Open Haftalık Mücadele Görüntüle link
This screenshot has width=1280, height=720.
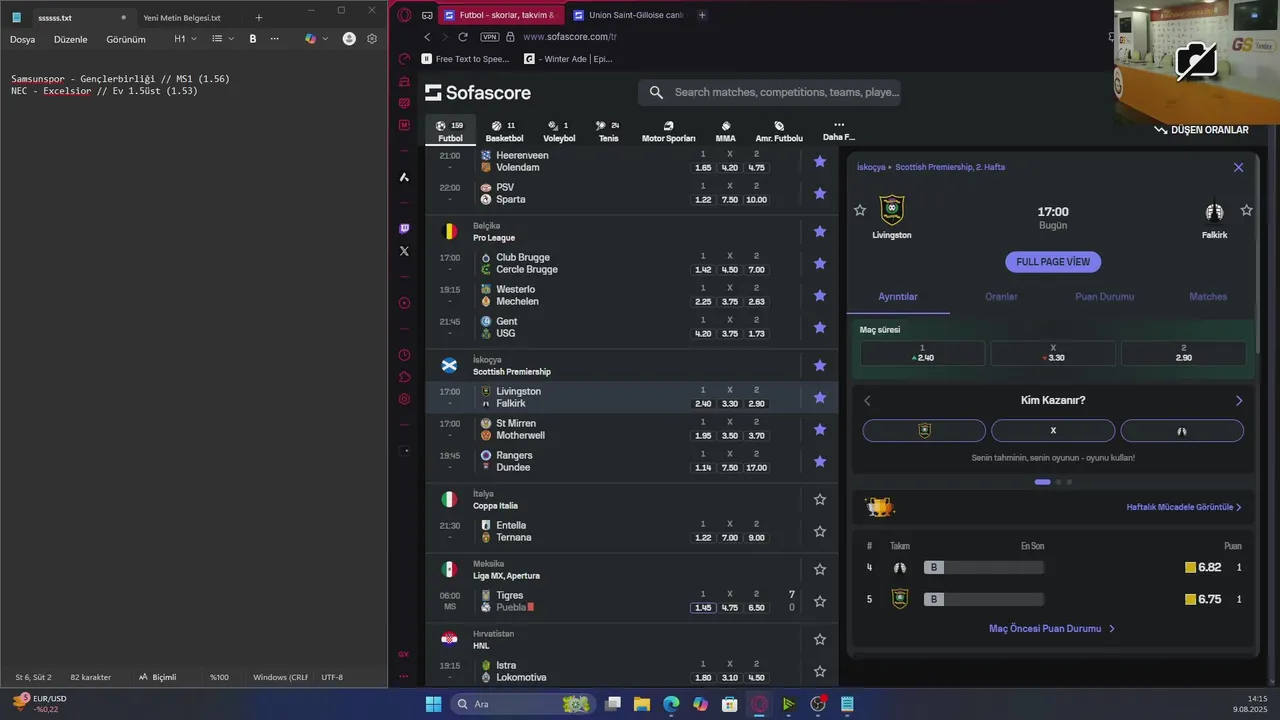pos(1184,507)
